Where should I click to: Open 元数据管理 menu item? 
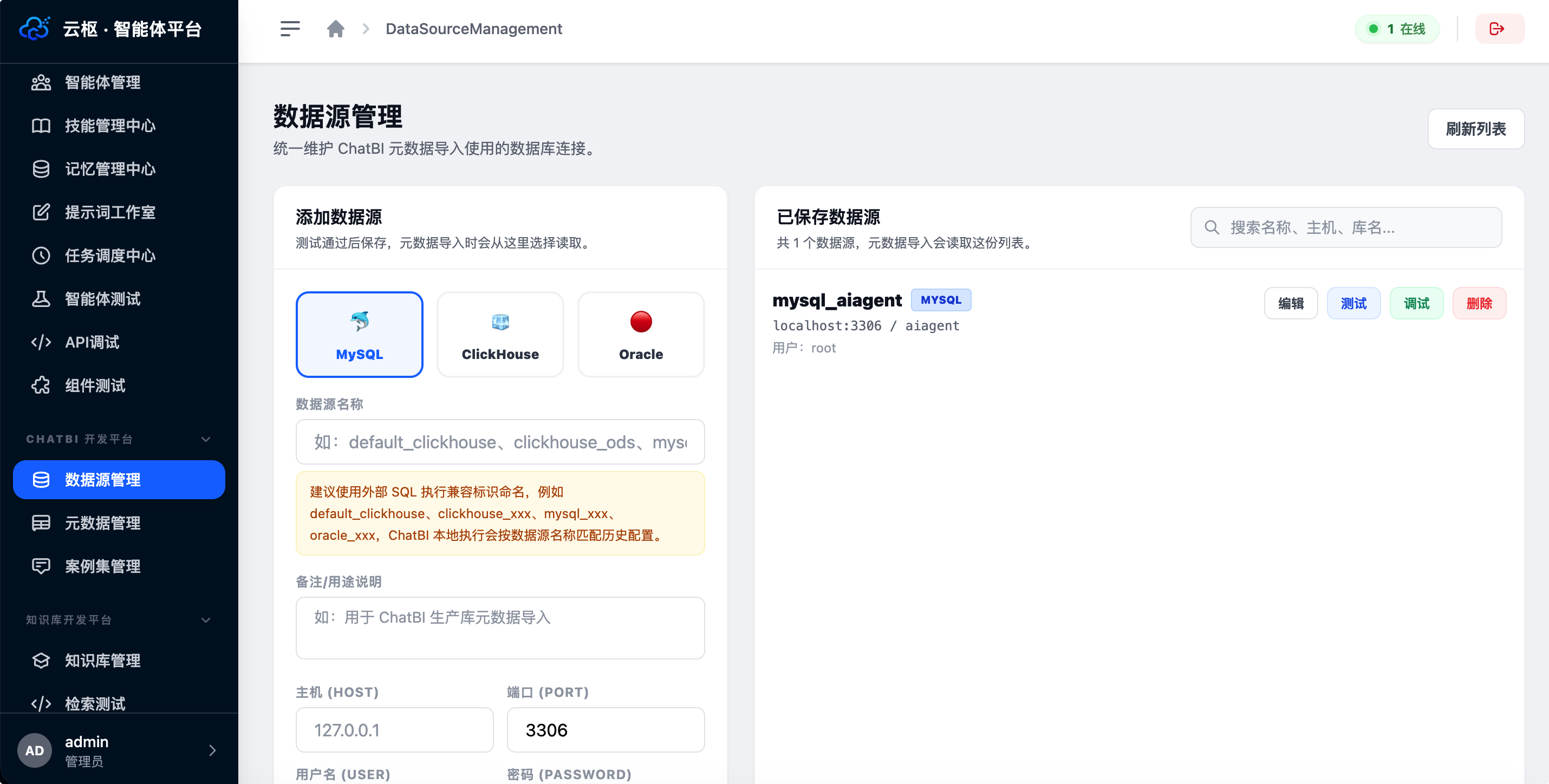tap(119, 523)
